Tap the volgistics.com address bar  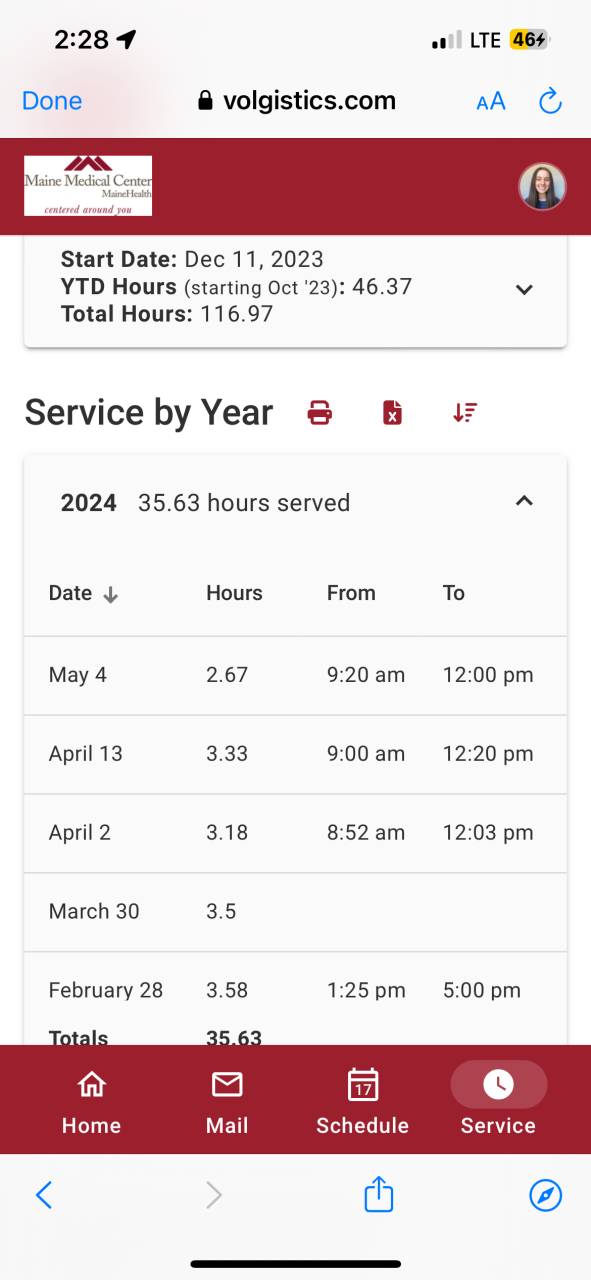coord(297,101)
